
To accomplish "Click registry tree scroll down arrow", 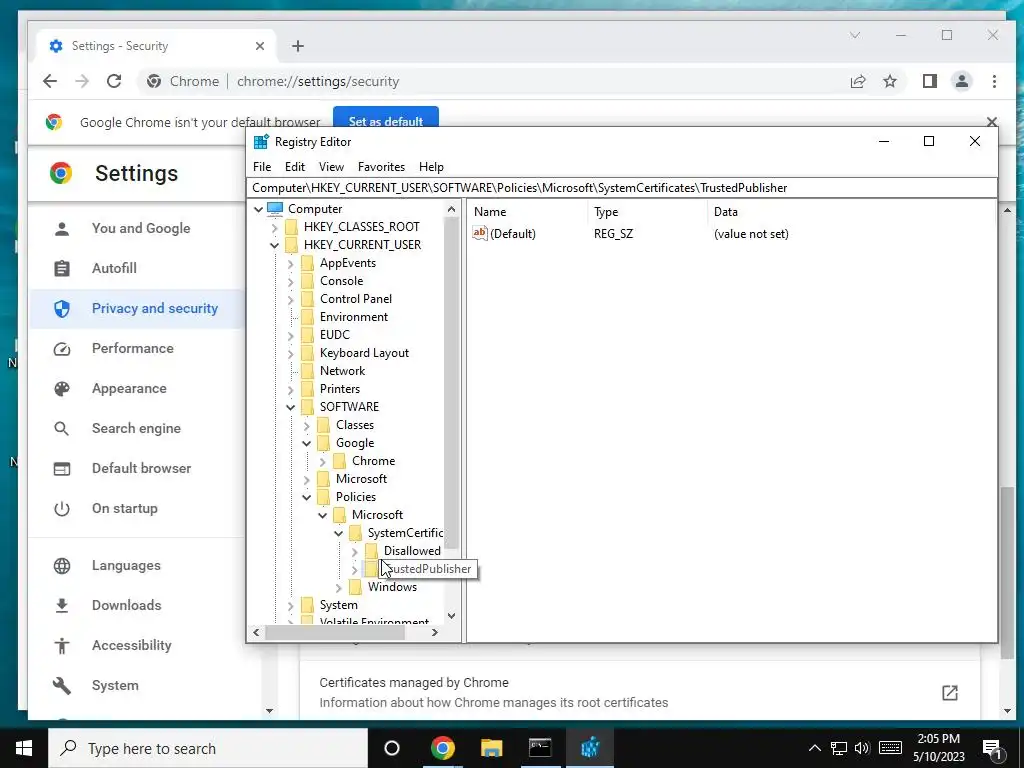I will [x=451, y=616].
